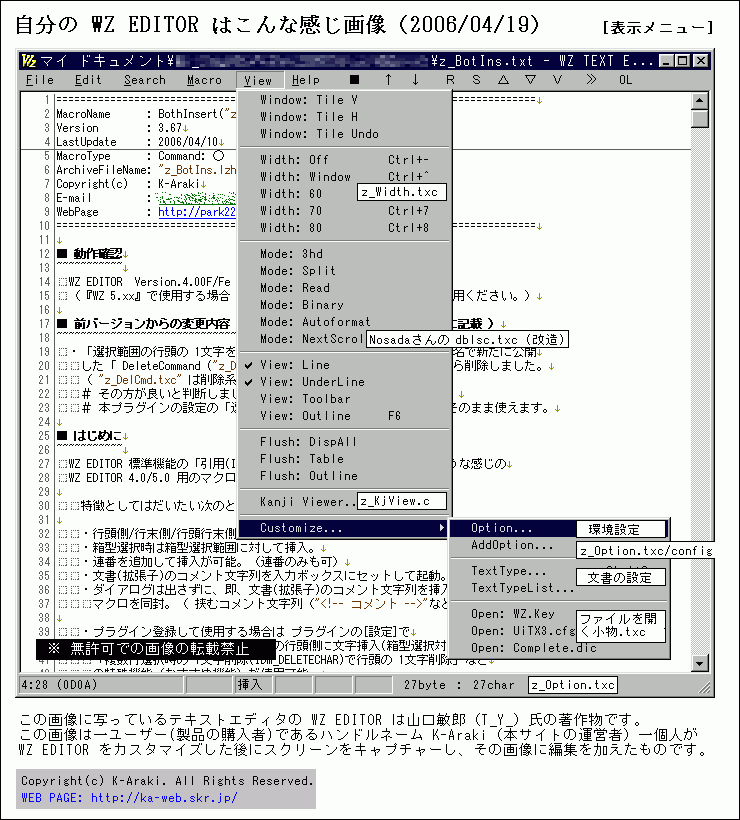Screen dimensions: 740x820
Task: Select Width: Off
Action: coord(345,160)
